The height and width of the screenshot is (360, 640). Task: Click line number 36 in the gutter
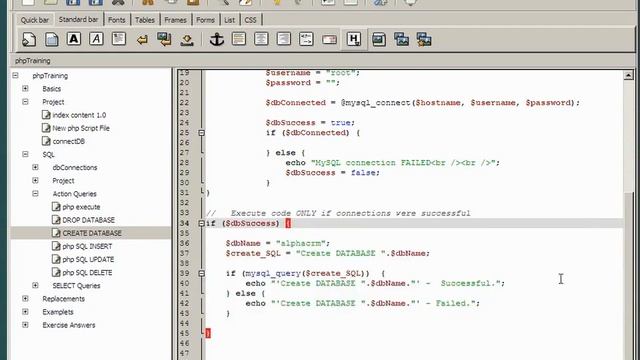point(184,243)
